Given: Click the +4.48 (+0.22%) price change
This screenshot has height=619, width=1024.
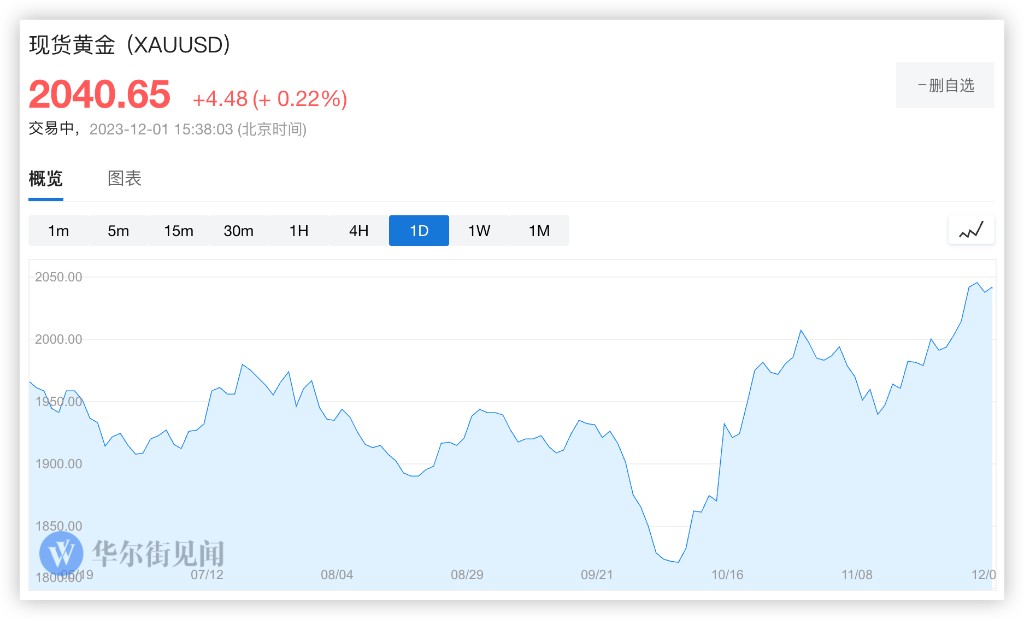Looking at the screenshot, I should click(x=270, y=99).
